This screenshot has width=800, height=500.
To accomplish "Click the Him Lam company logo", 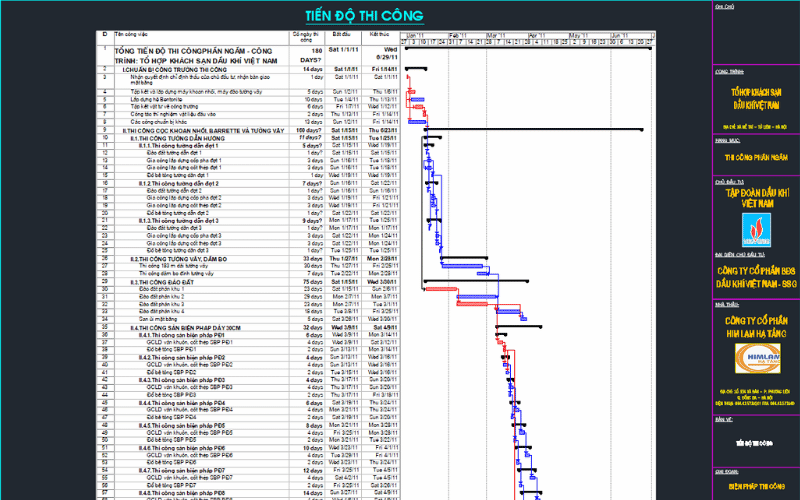I will [x=755, y=357].
